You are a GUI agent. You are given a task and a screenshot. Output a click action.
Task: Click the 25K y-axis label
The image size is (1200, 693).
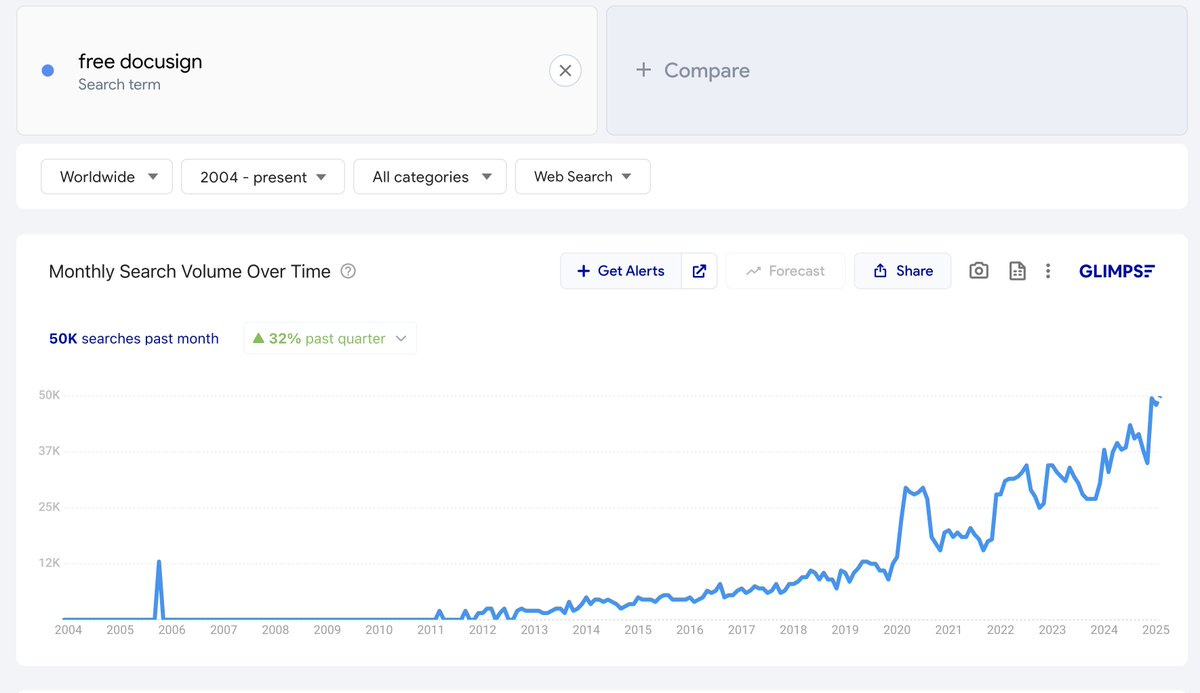(50, 507)
